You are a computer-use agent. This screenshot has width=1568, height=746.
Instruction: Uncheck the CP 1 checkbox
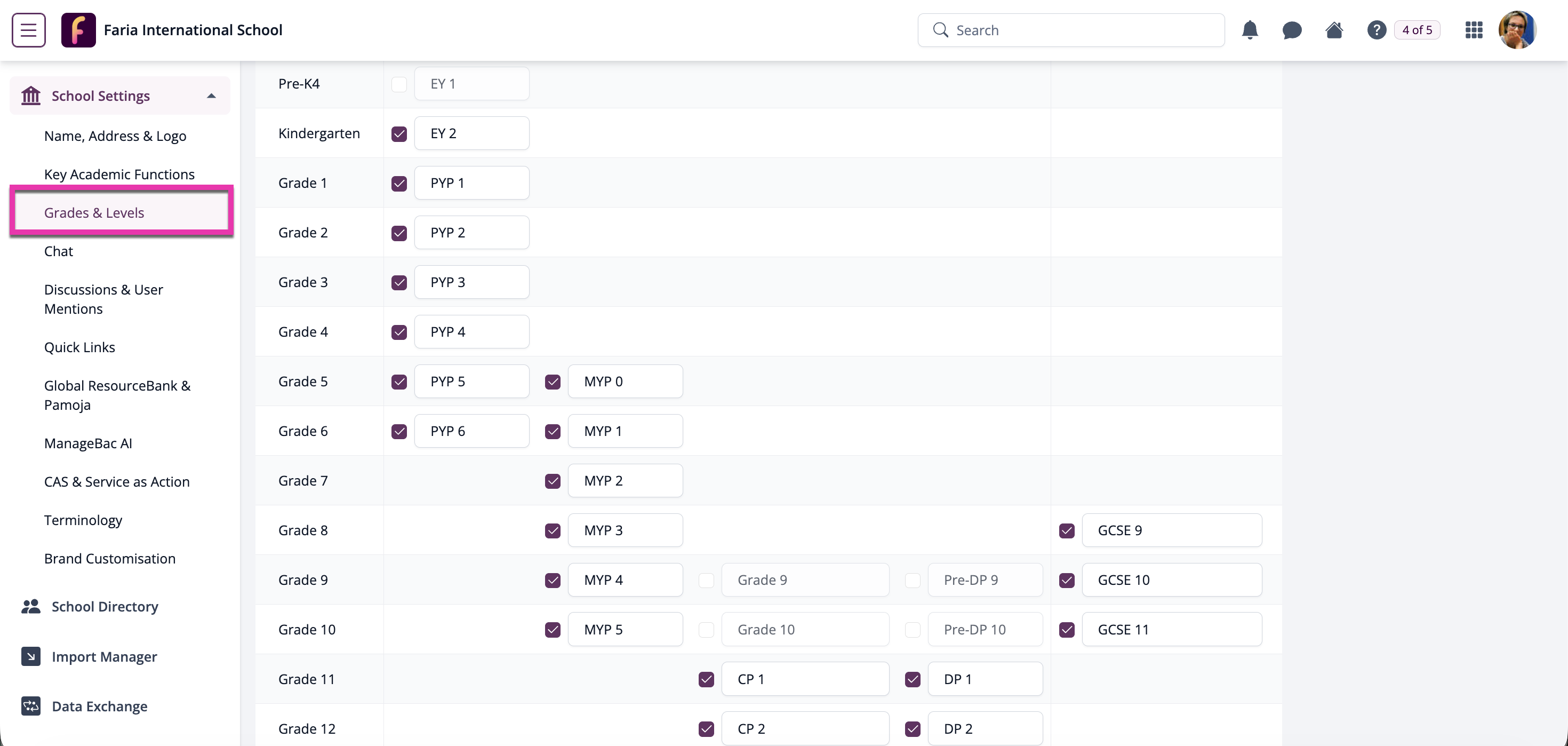coord(706,680)
